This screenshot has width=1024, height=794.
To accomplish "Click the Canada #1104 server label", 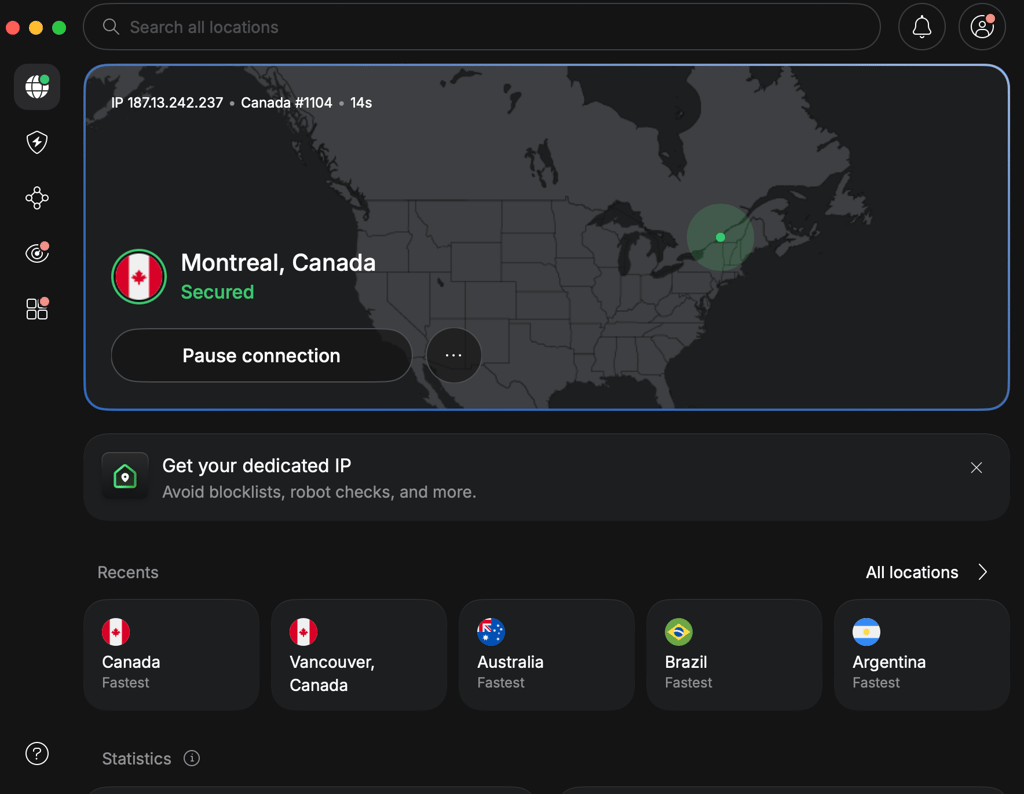I will click(286, 103).
